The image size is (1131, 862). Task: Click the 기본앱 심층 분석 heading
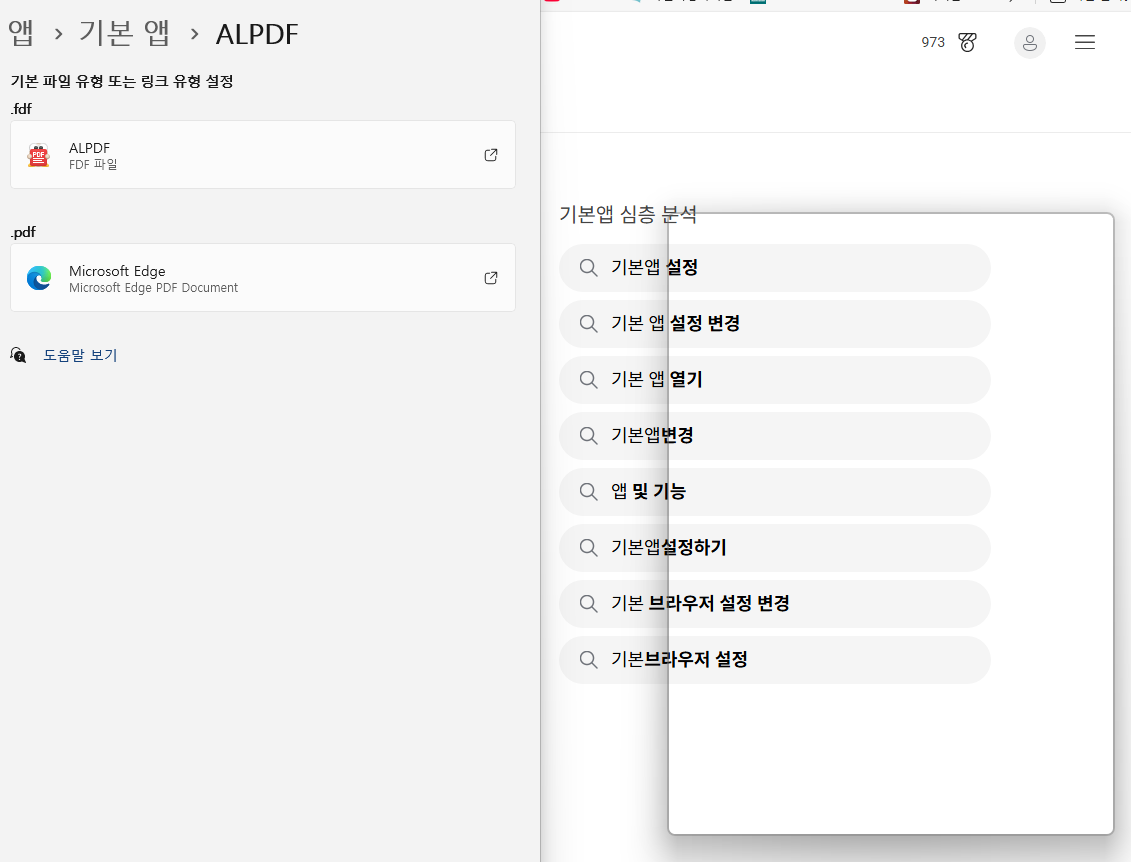[628, 214]
